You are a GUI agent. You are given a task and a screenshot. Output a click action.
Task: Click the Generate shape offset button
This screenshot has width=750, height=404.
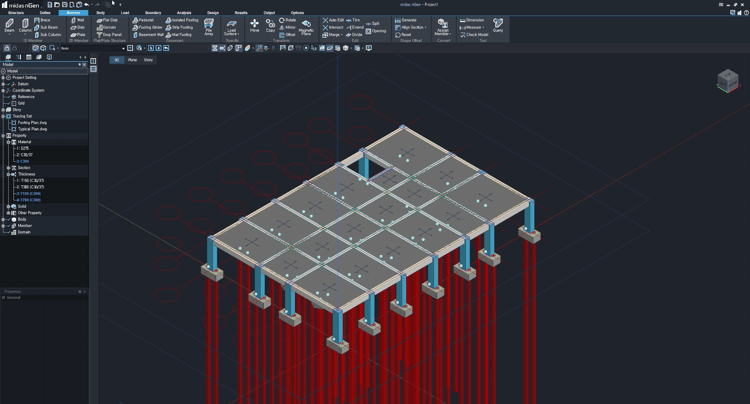[x=408, y=20]
